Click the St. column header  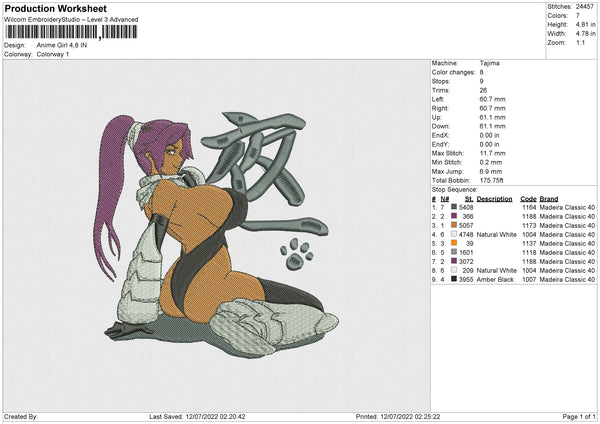click(469, 199)
